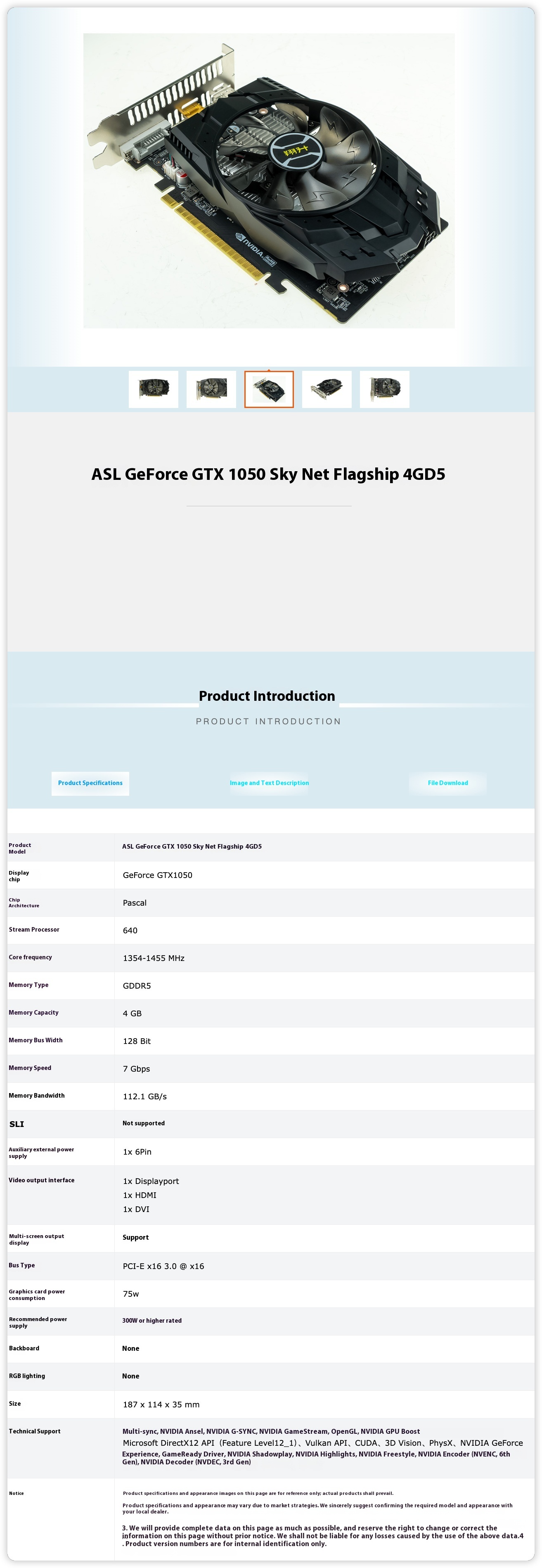
Task: Select the second graphics card thumbnail
Action: (x=211, y=389)
